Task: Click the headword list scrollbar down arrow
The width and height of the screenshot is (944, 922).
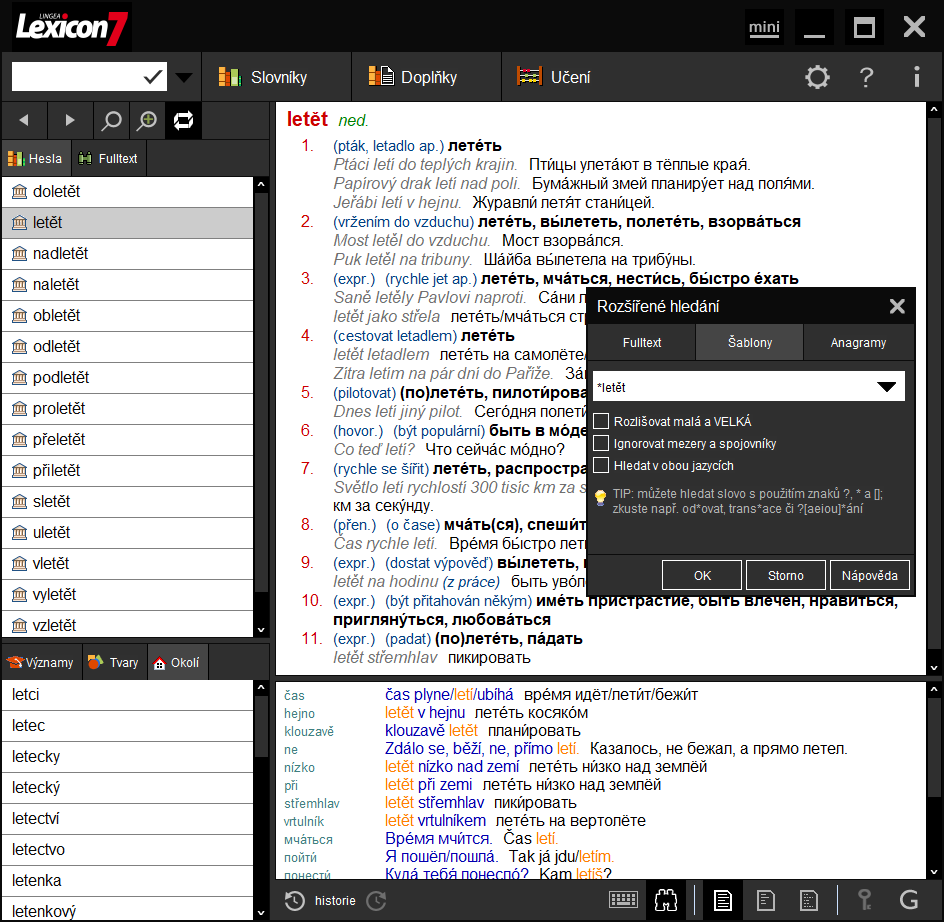Action: pyautogui.click(x=261, y=630)
